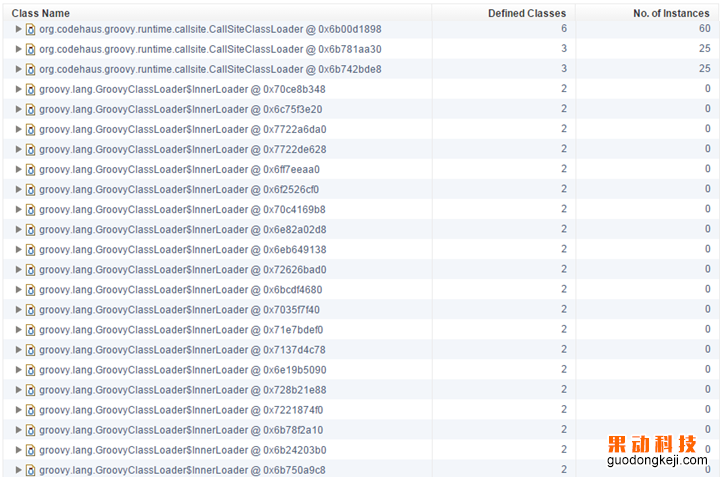Expand the InnerLoader @ 0x6c75f3e20 node
The height and width of the screenshot is (479, 722).
18,109
